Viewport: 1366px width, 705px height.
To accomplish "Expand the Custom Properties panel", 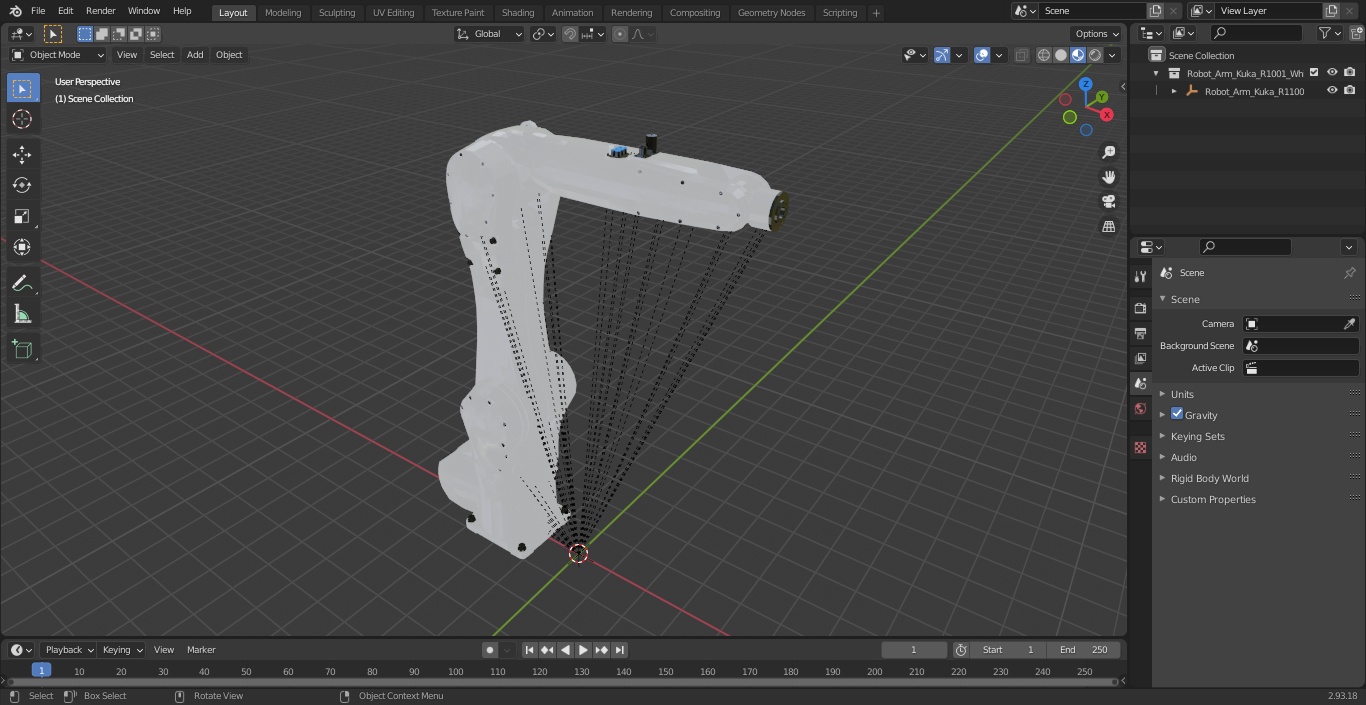I will click(x=1213, y=499).
